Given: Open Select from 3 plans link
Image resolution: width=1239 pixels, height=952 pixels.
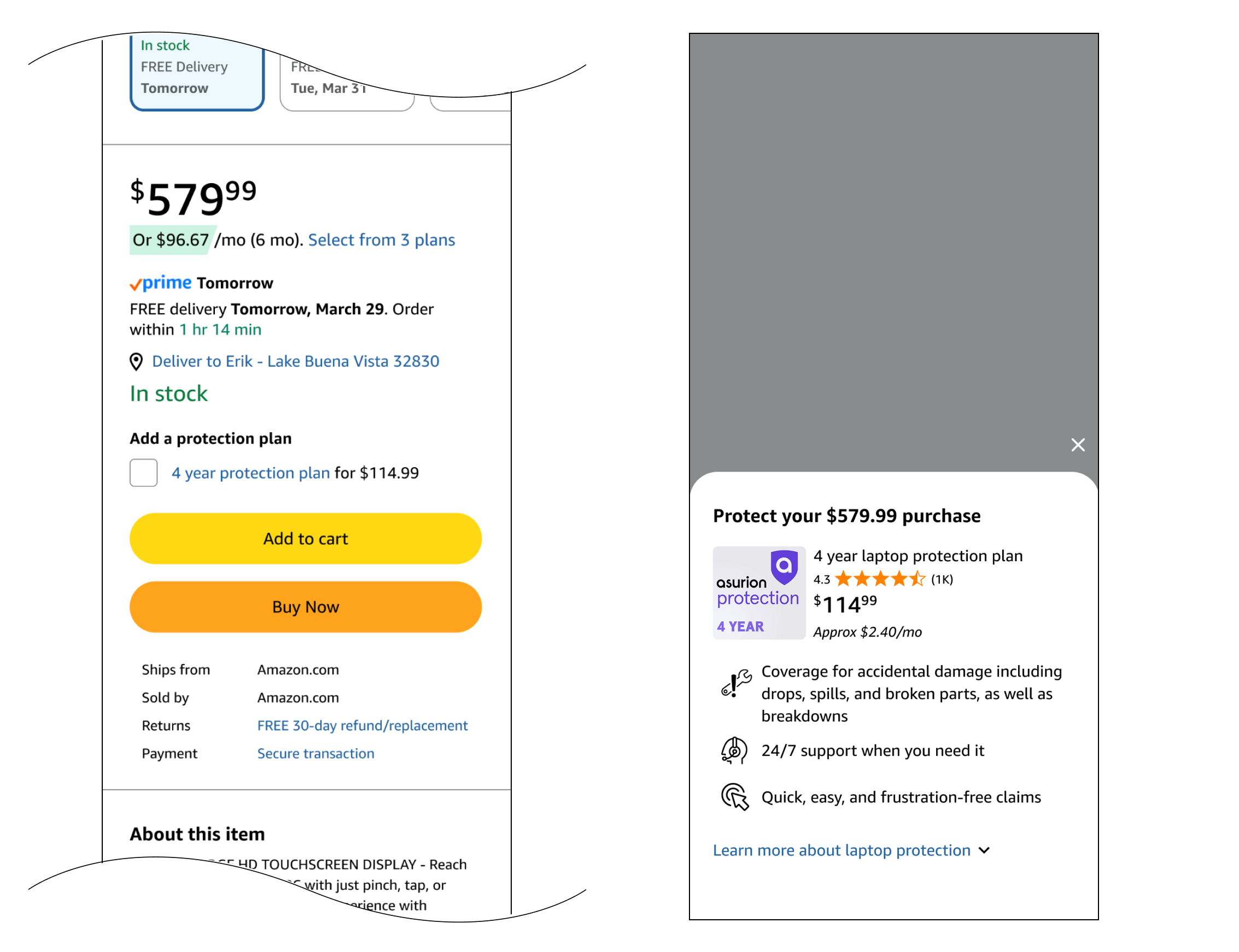Looking at the screenshot, I should [381, 240].
